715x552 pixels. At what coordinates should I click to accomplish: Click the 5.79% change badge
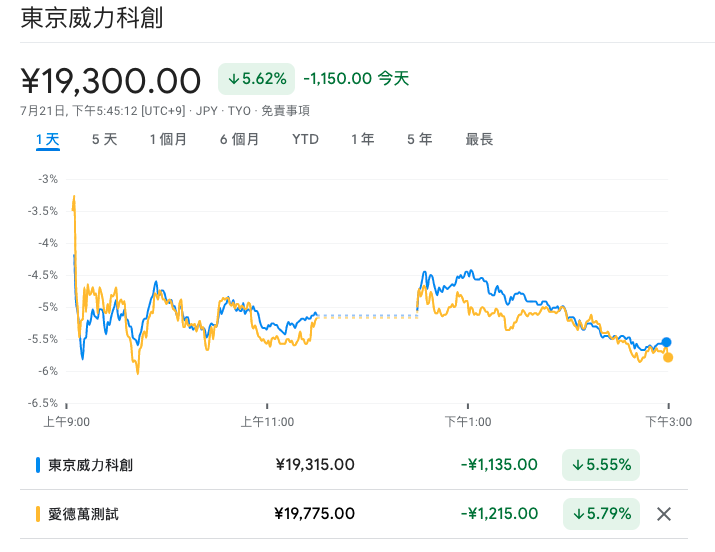[x=601, y=514]
